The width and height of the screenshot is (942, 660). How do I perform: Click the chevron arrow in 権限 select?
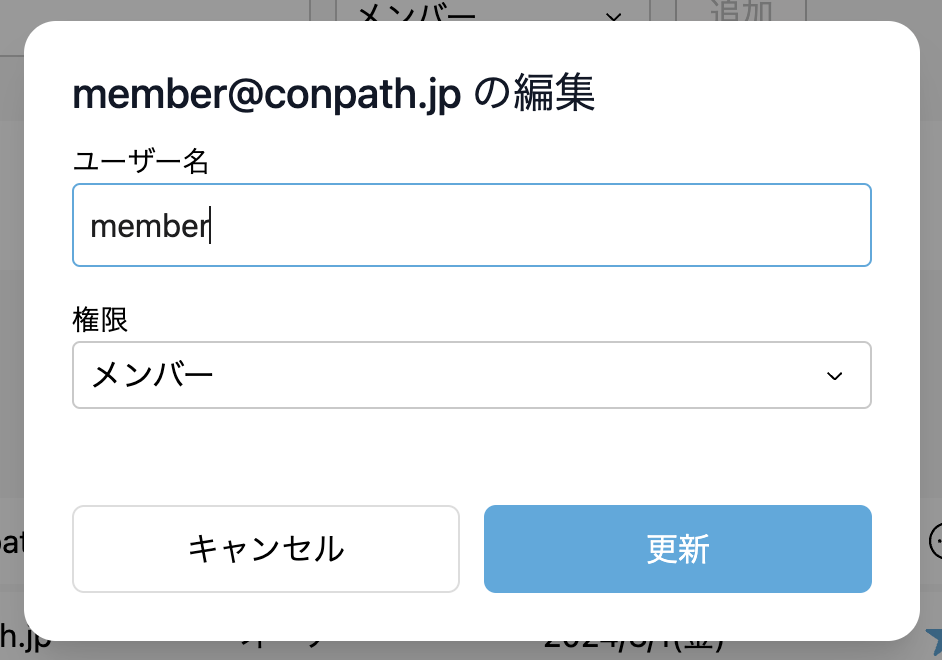pos(834,376)
